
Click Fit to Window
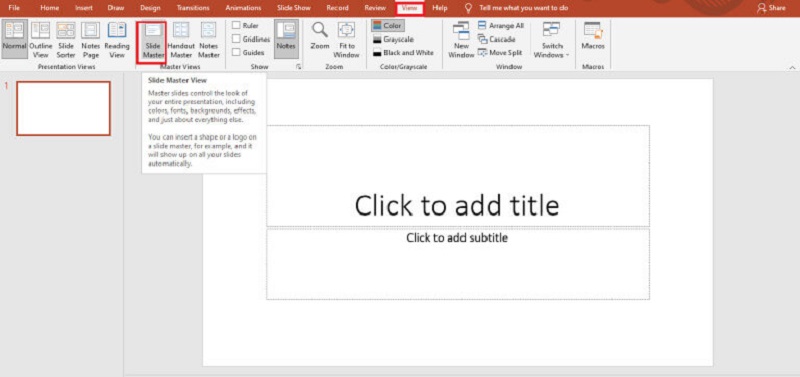click(346, 40)
